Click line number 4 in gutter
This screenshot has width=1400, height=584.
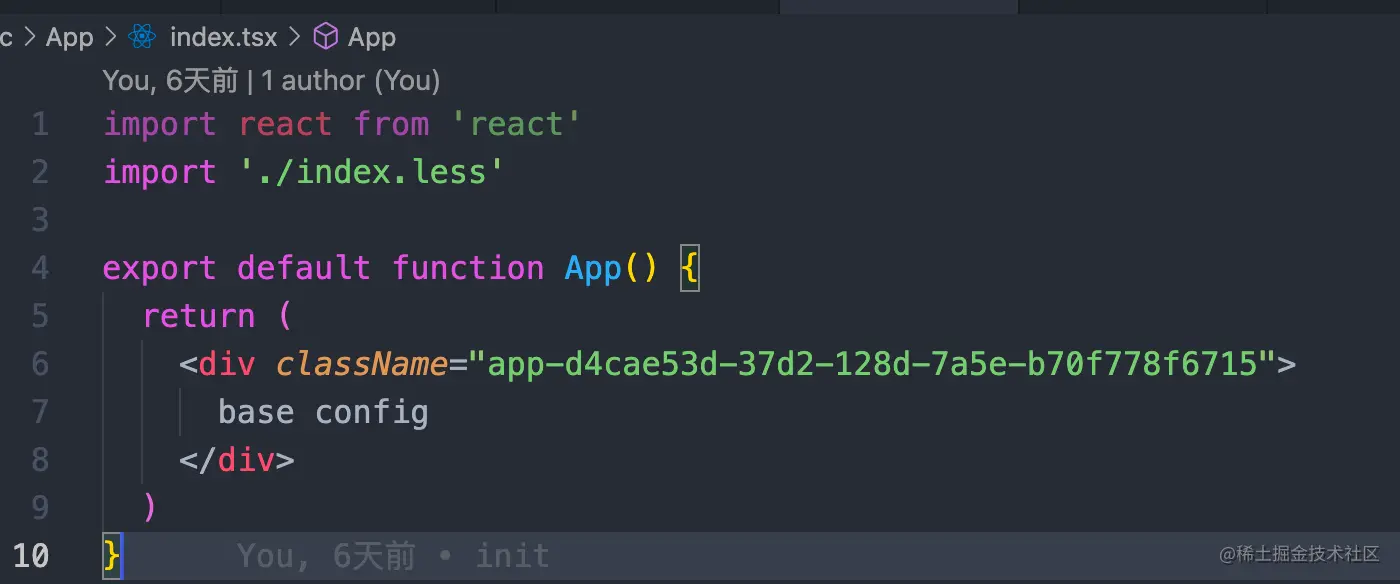pos(40,268)
